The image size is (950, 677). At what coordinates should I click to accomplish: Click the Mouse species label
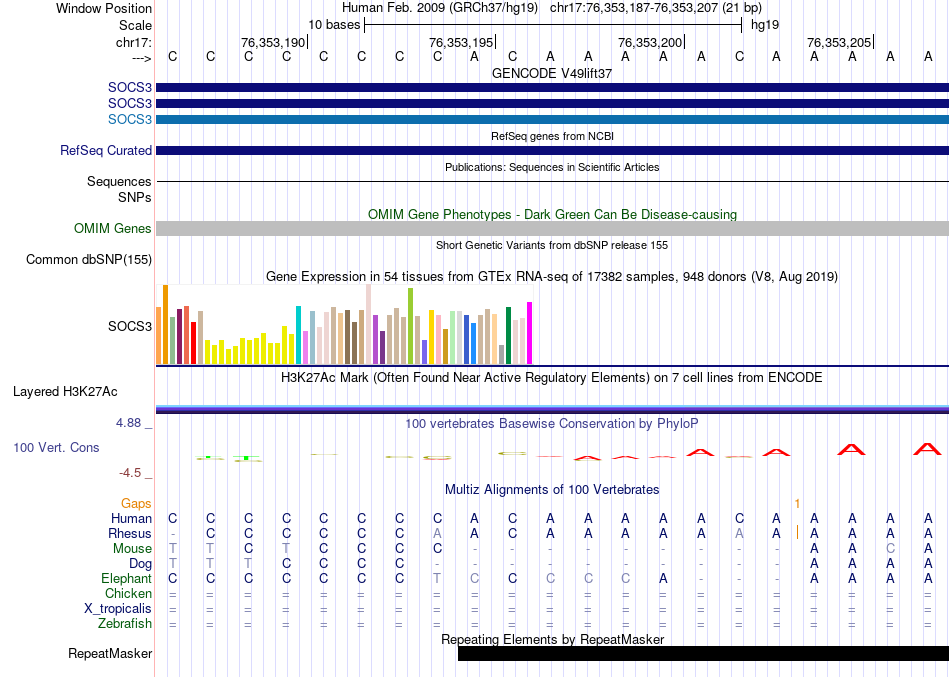[x=132, y=549]
